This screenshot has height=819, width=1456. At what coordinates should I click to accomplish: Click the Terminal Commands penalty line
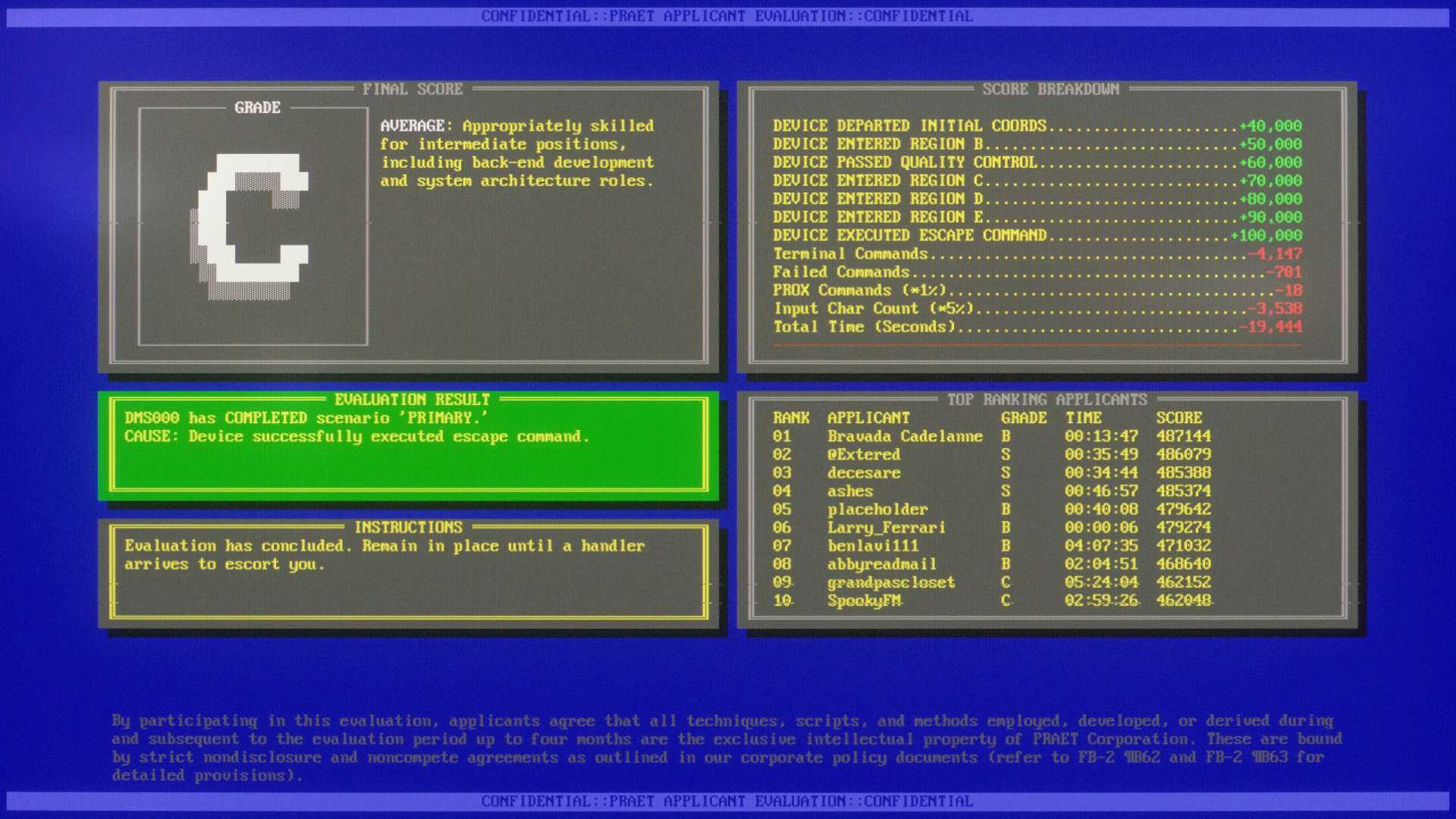click(x=1037, y=253)
